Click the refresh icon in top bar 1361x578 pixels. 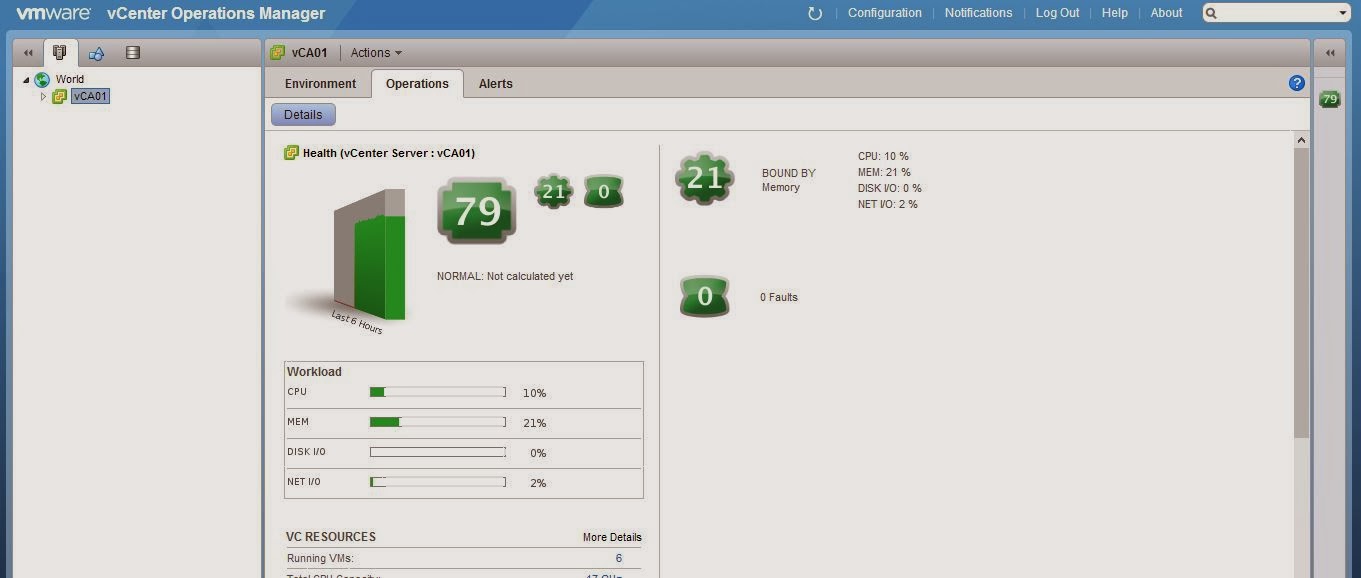click(x=815, y=14)
